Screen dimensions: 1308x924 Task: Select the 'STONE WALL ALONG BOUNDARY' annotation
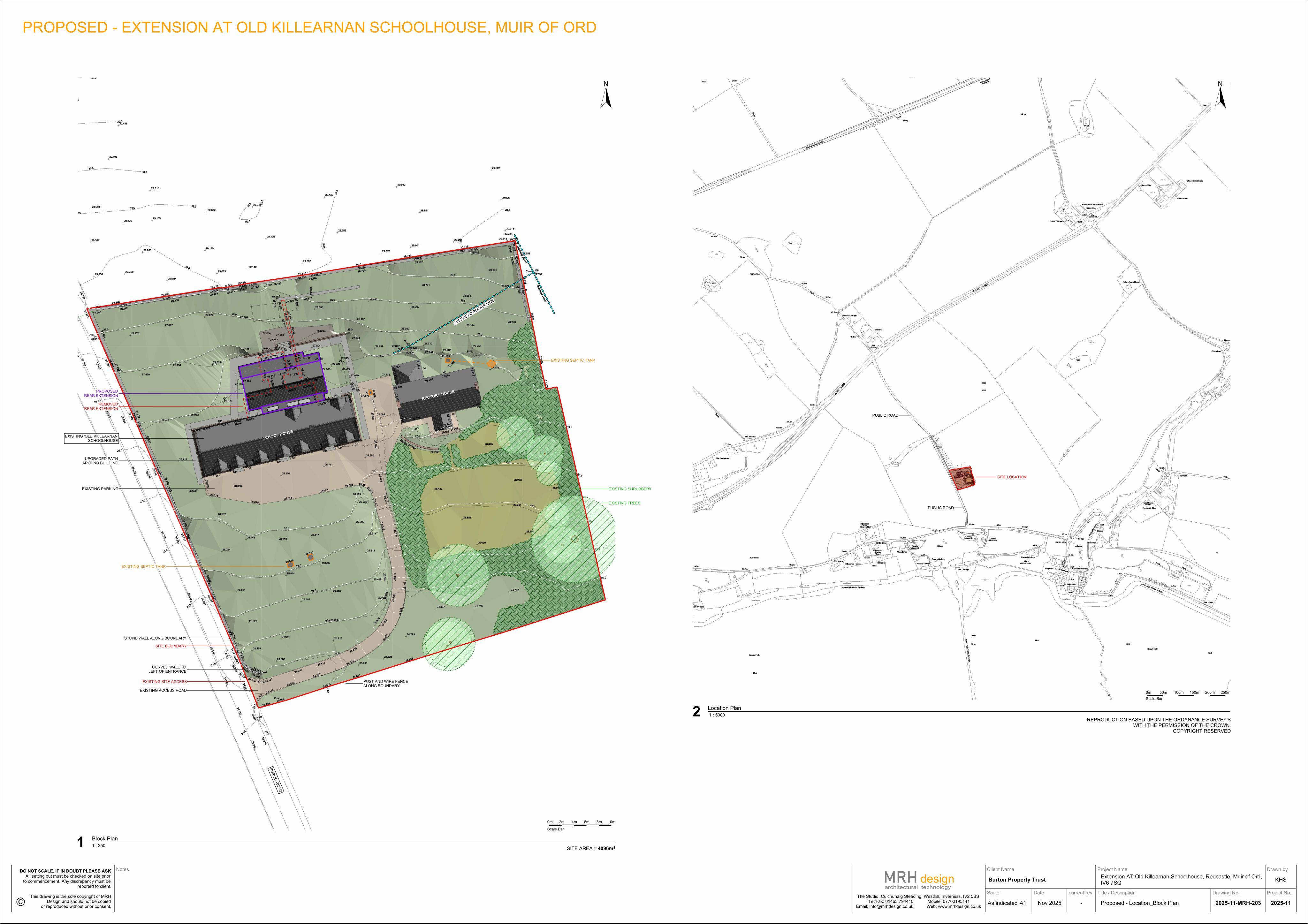coord(155,638)
